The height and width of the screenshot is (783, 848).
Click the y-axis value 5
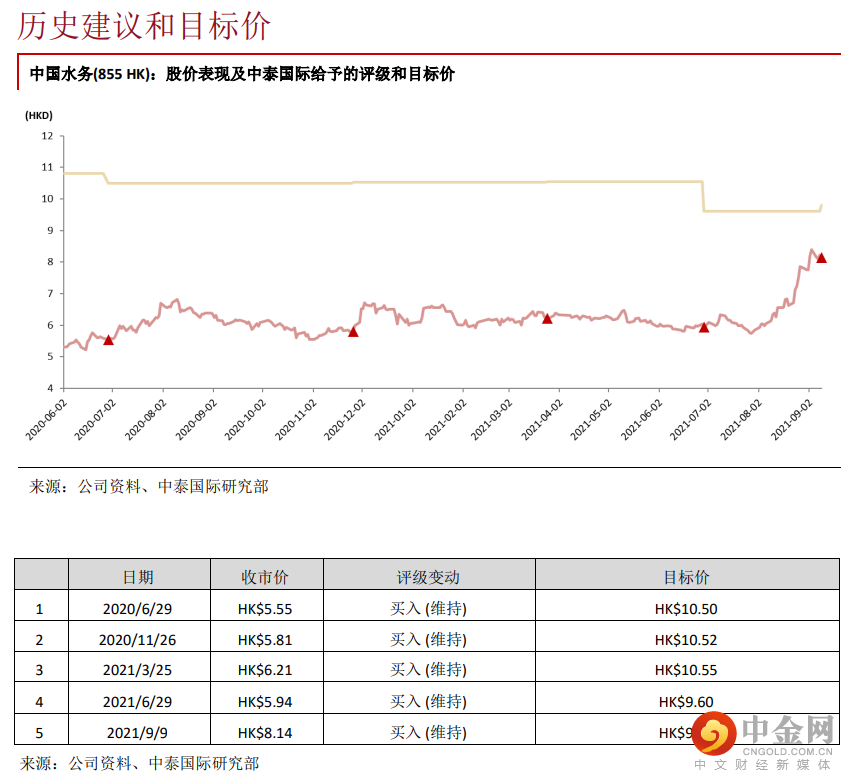[x=50, y=356]
